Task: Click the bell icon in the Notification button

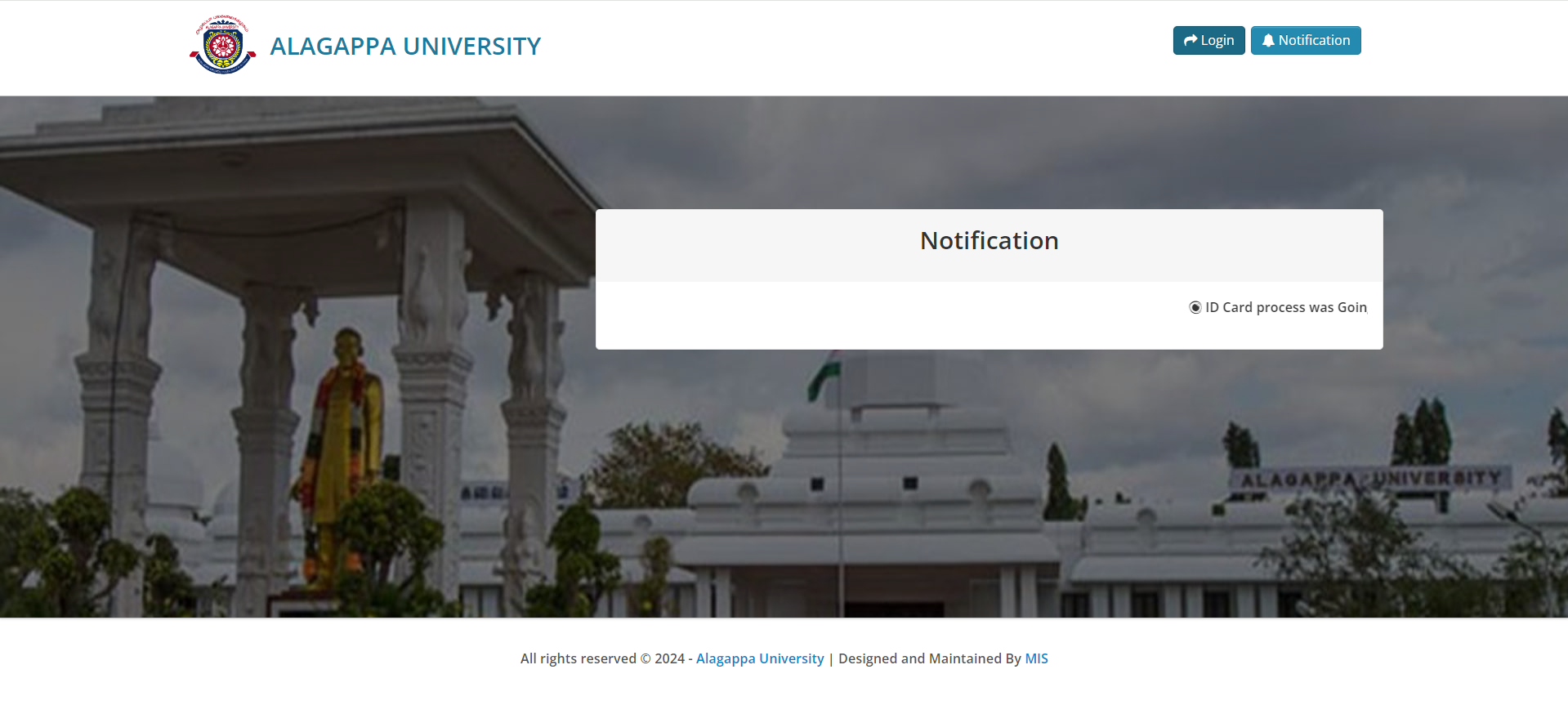Action: tap(1268, 41)
